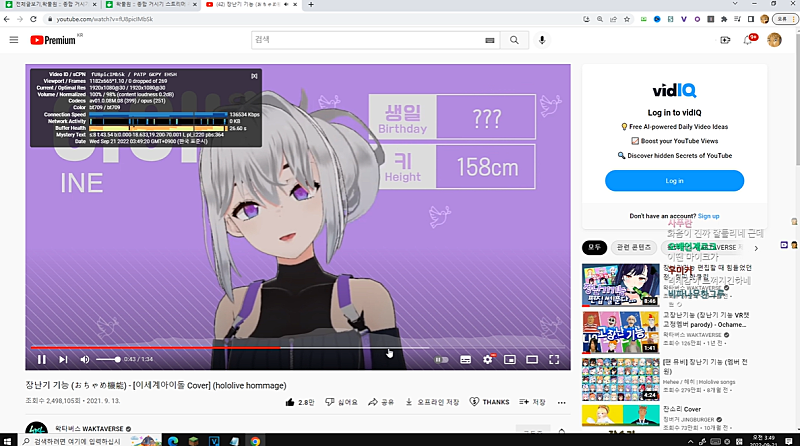The width and height of the screenshot is (800, 446).
Task: Toggle the autoplay switch in player
Action: (x=441, y=359)
